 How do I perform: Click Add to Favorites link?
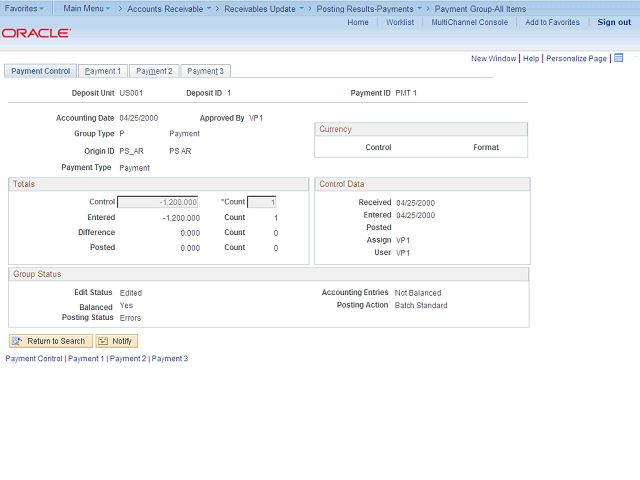click(x=552, y=22)
